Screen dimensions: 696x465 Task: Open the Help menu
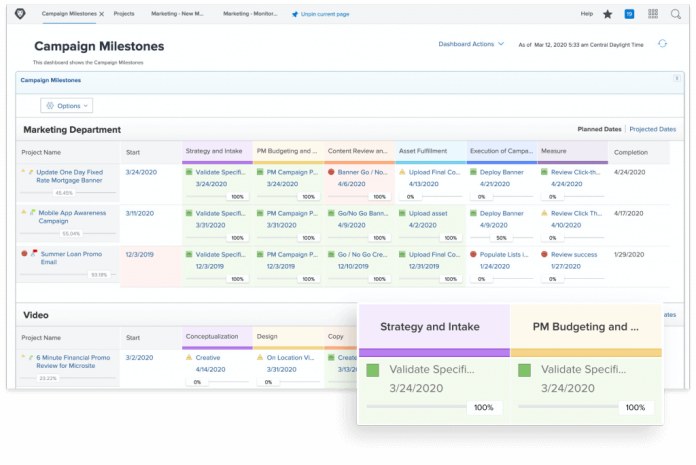point(586,14)
